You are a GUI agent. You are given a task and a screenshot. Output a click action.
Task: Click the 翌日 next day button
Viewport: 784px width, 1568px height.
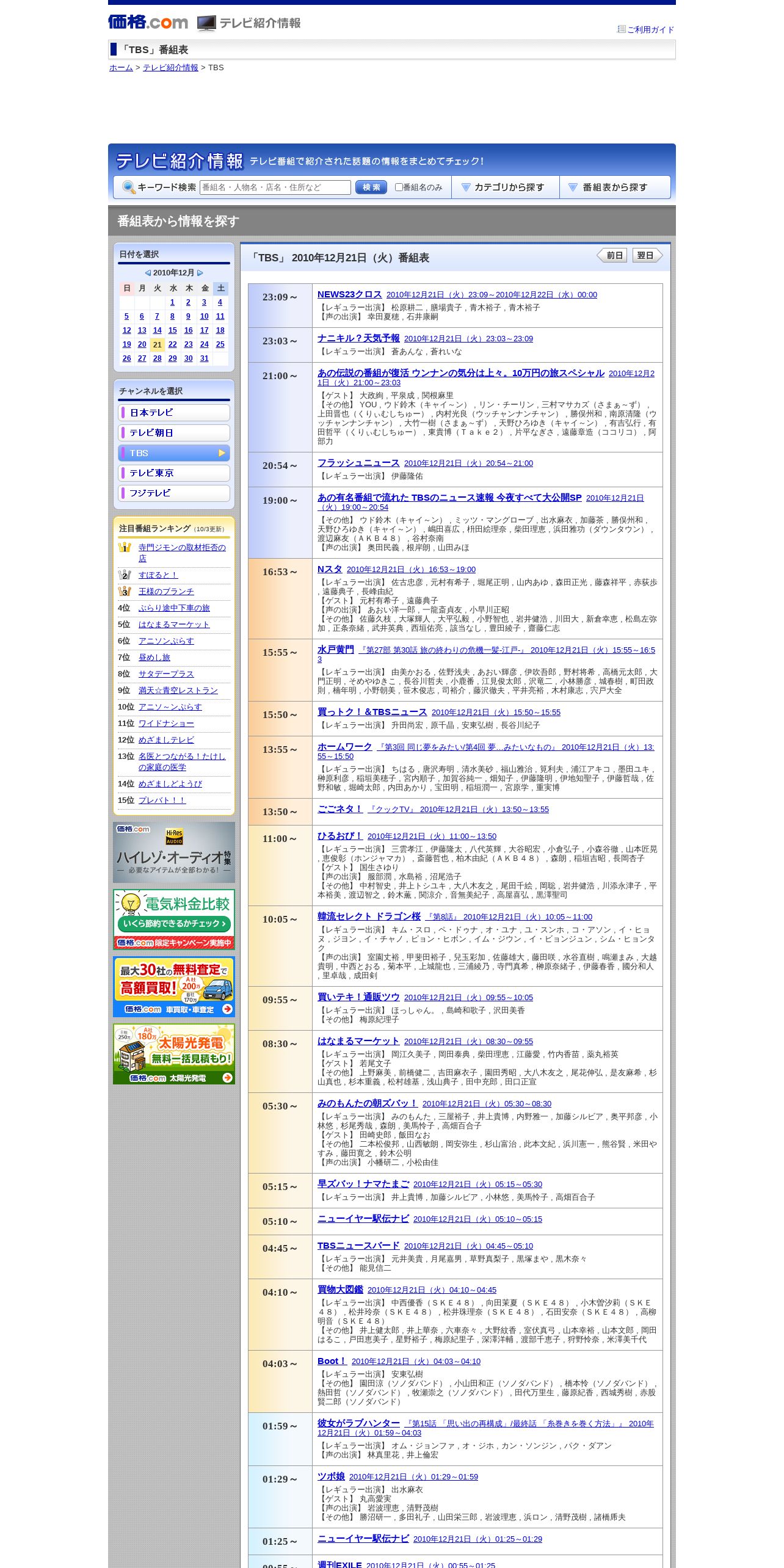[x=647, y=255]
